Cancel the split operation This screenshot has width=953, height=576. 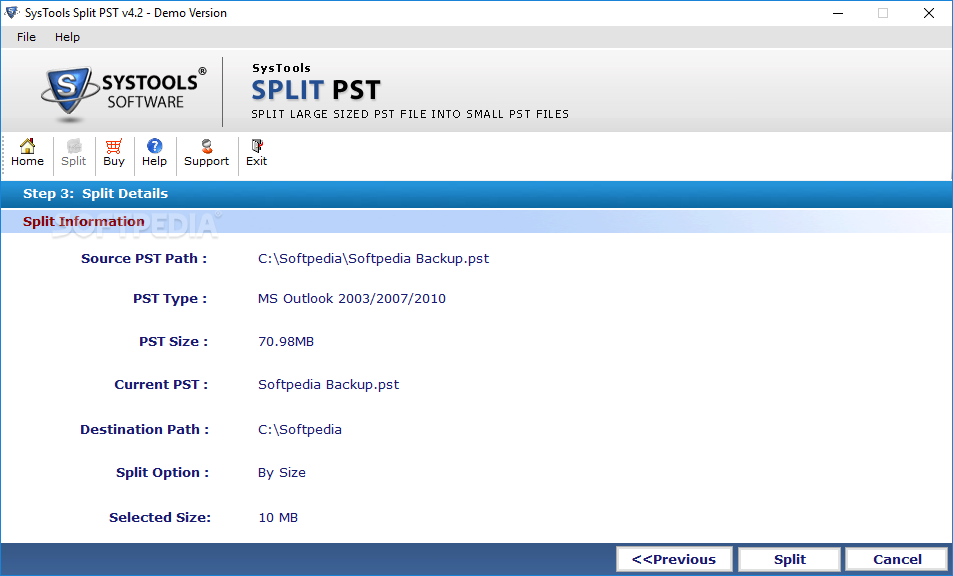[897, 560]
